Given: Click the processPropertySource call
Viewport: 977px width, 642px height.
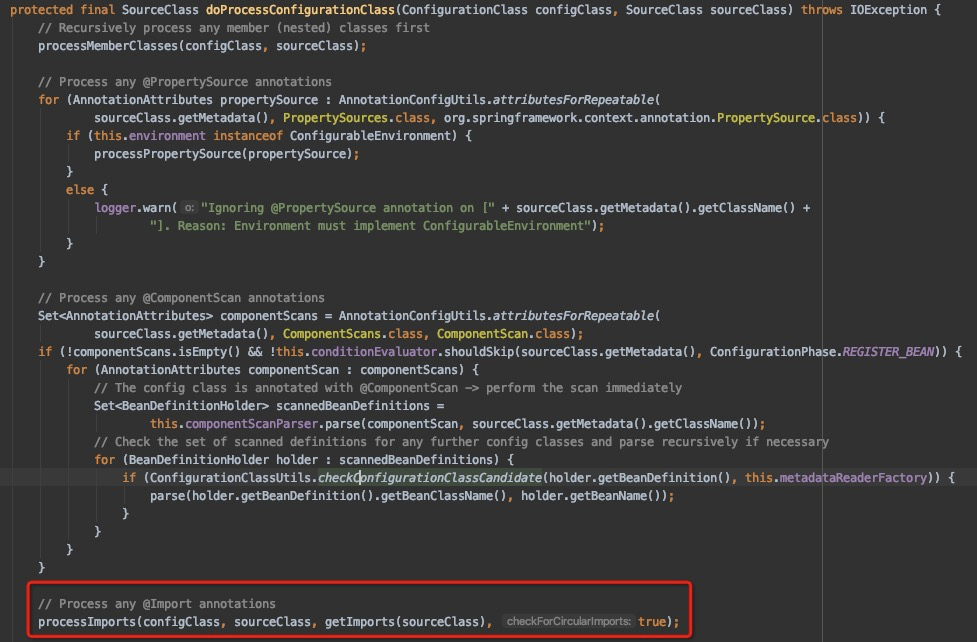Looking at the screenshot, I should (168, 154).
